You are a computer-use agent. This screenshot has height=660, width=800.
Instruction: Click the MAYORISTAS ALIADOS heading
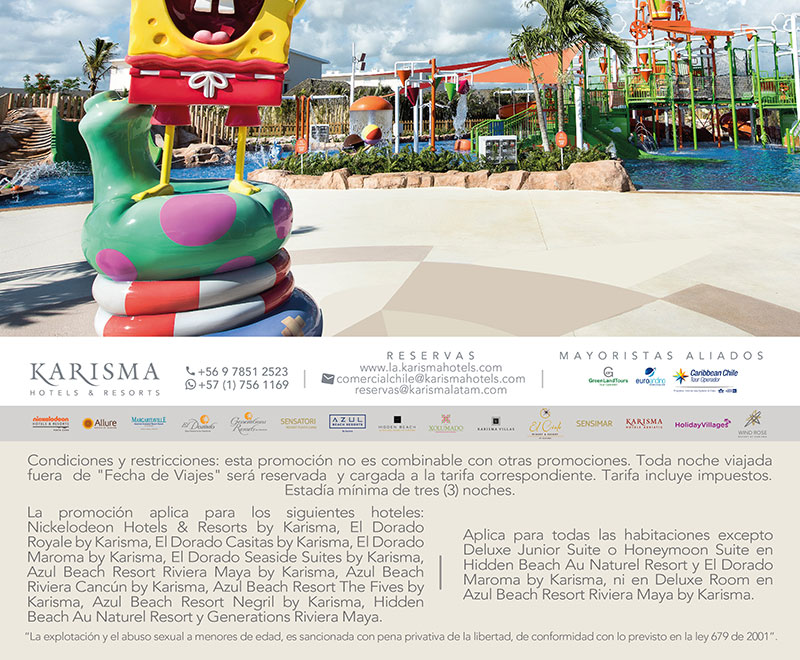[x=662, y=356]
